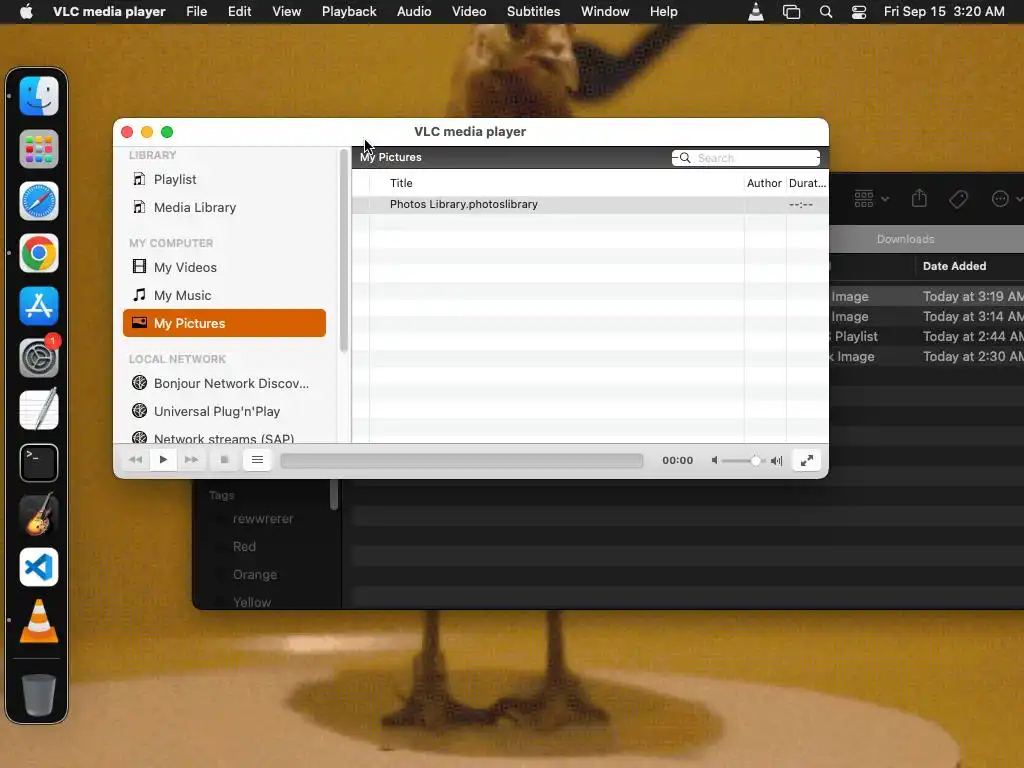Click the sidebar vertical scrollbar

coord(344,251)
